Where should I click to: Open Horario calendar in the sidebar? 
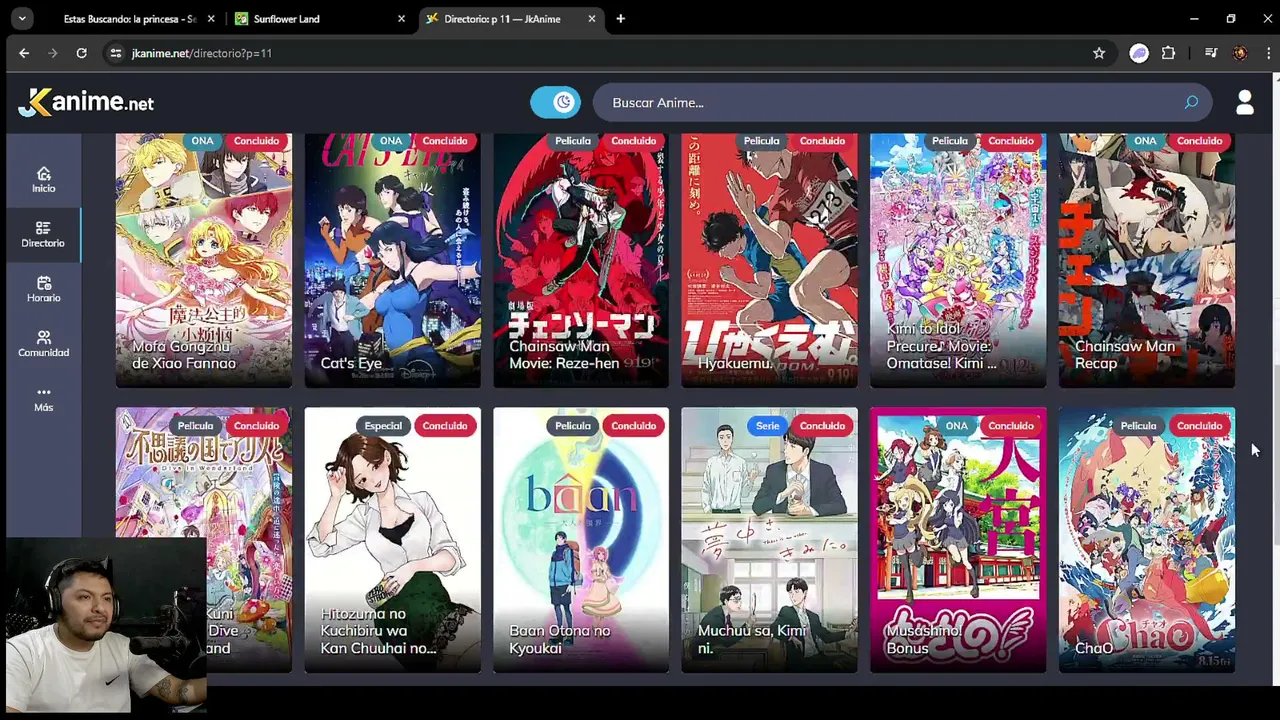click(43, 290)
